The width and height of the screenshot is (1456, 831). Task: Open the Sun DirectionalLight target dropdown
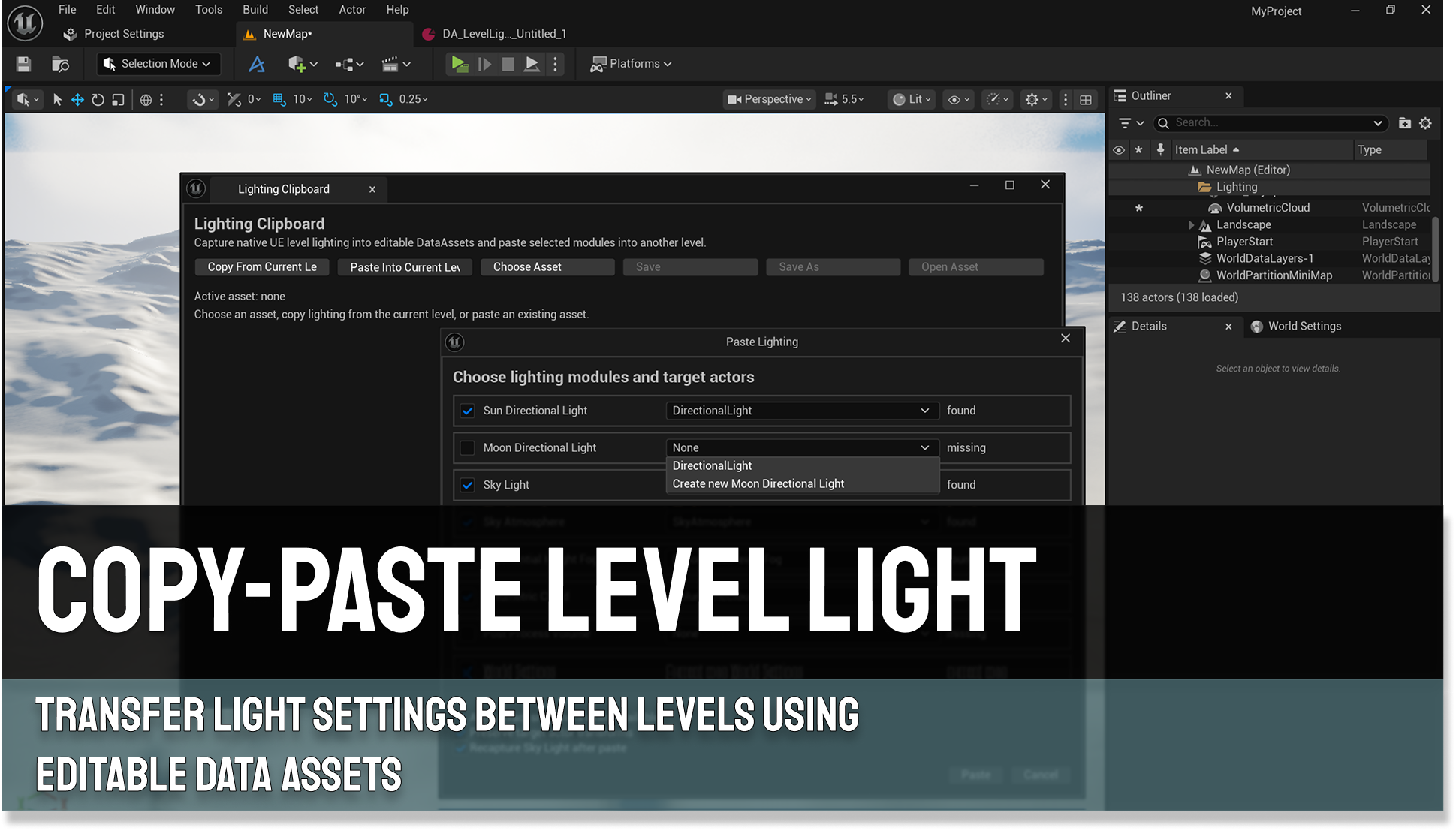coord(802,411)
